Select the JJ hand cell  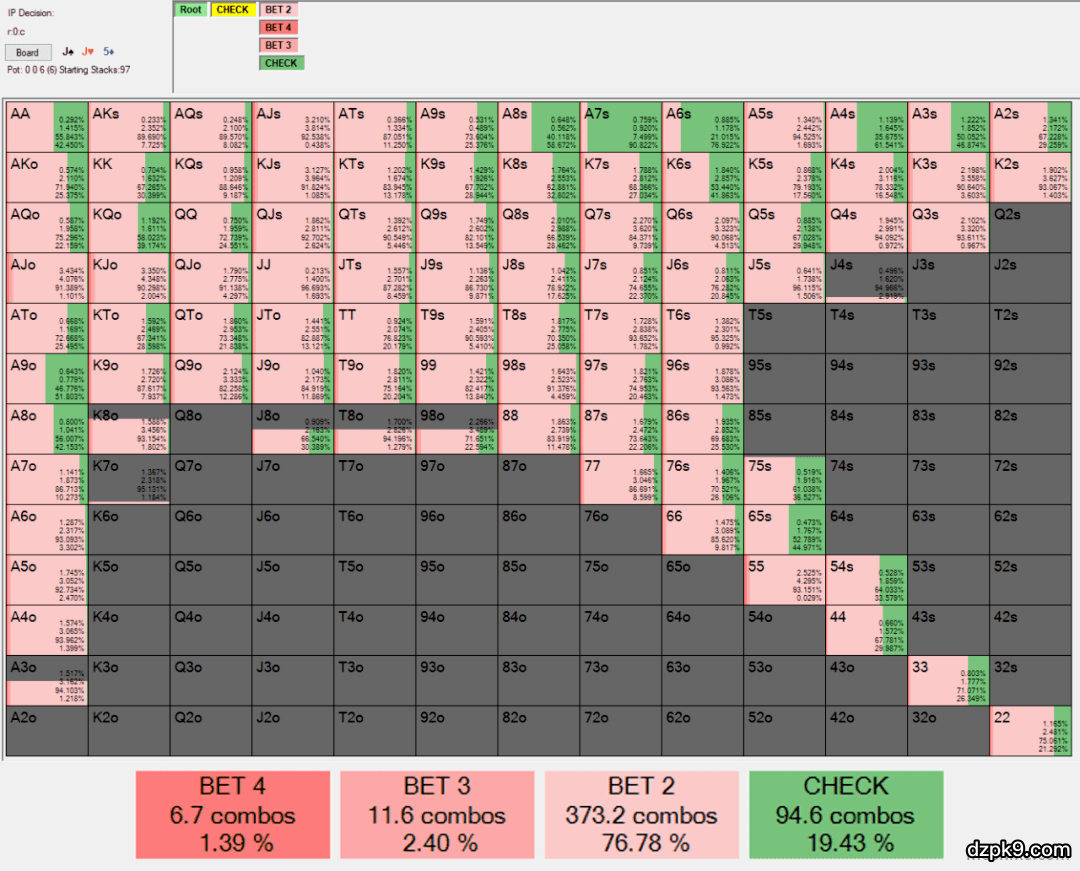292,276
